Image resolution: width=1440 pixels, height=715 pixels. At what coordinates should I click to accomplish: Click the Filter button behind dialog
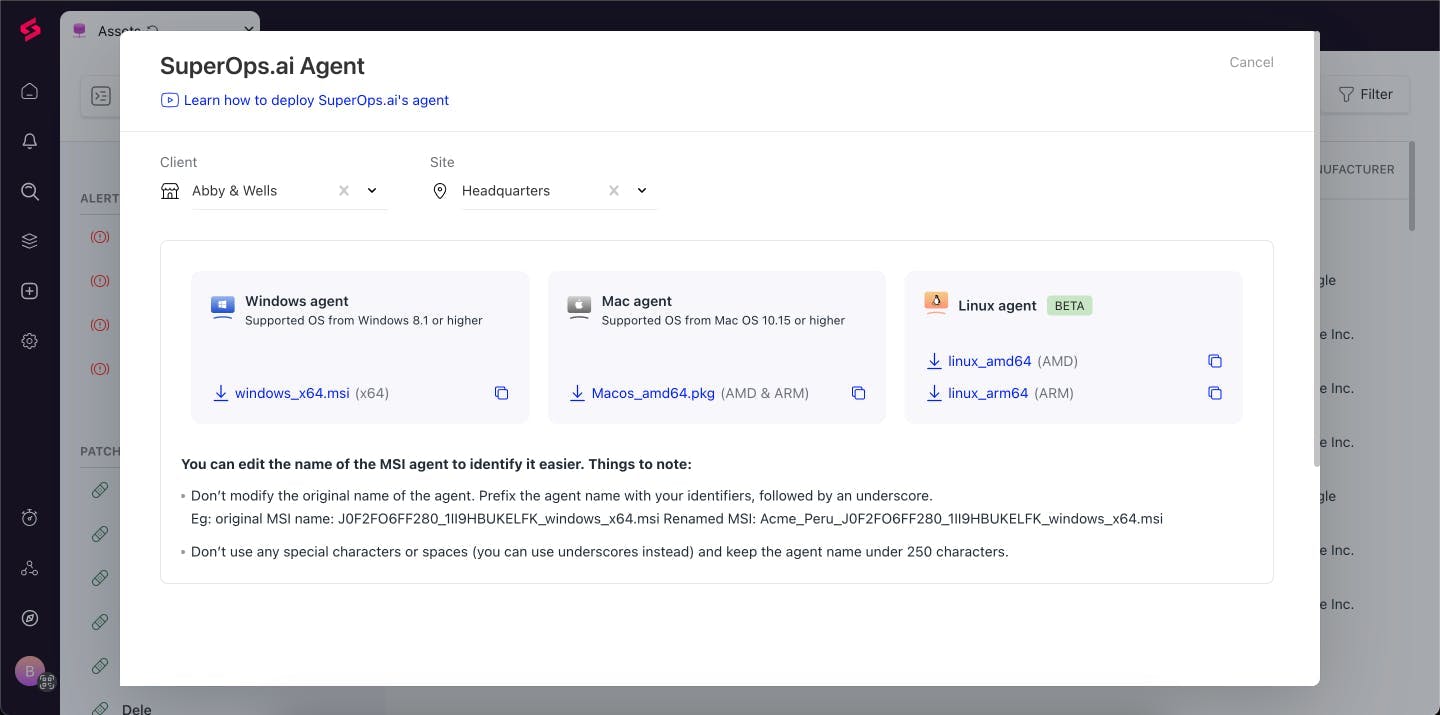(x=1366, y=94)
